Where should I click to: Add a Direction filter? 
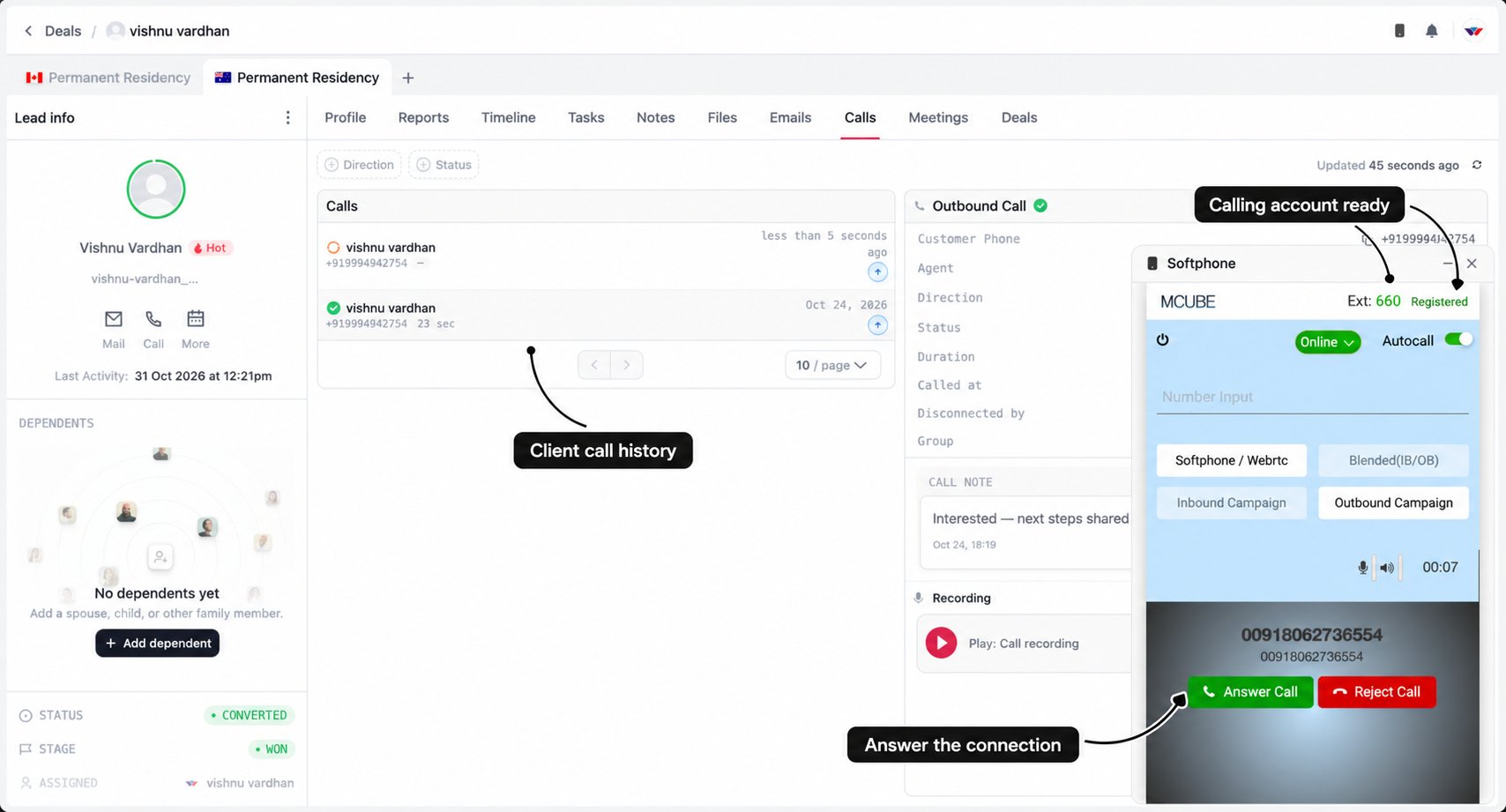[x=359, y=165]
